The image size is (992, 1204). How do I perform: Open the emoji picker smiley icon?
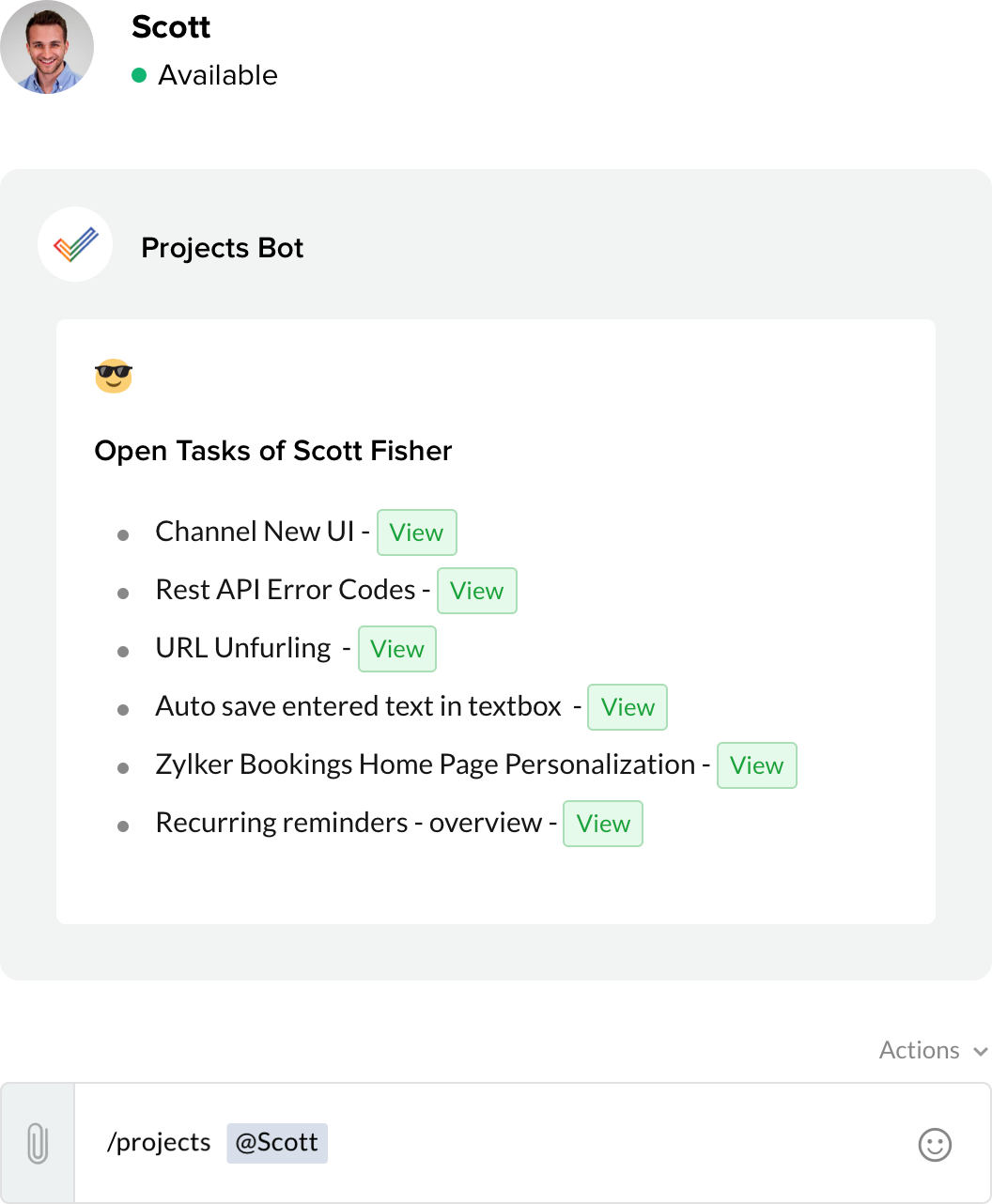935,1144
